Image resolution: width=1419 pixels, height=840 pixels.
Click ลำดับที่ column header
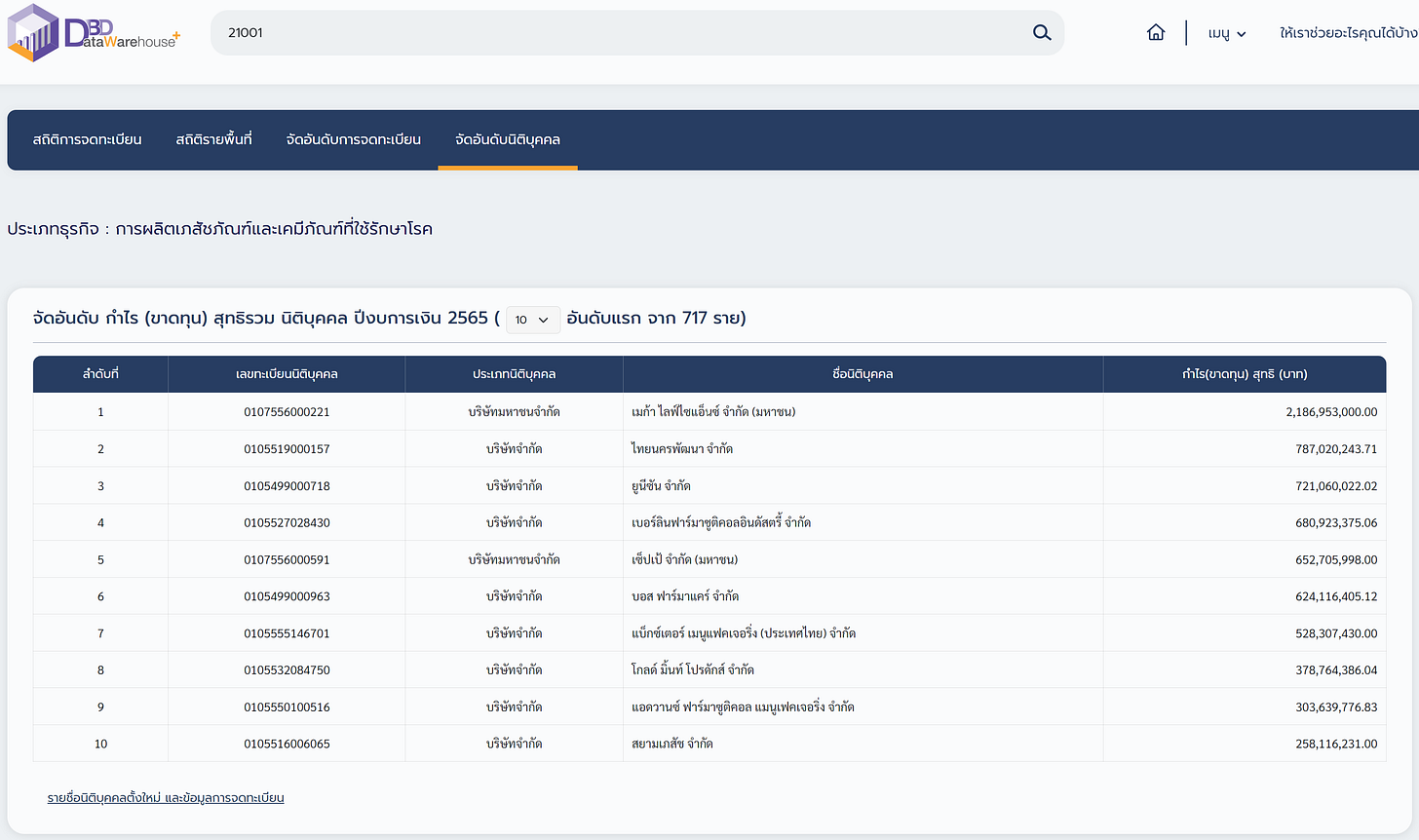(x=100, y=374)
